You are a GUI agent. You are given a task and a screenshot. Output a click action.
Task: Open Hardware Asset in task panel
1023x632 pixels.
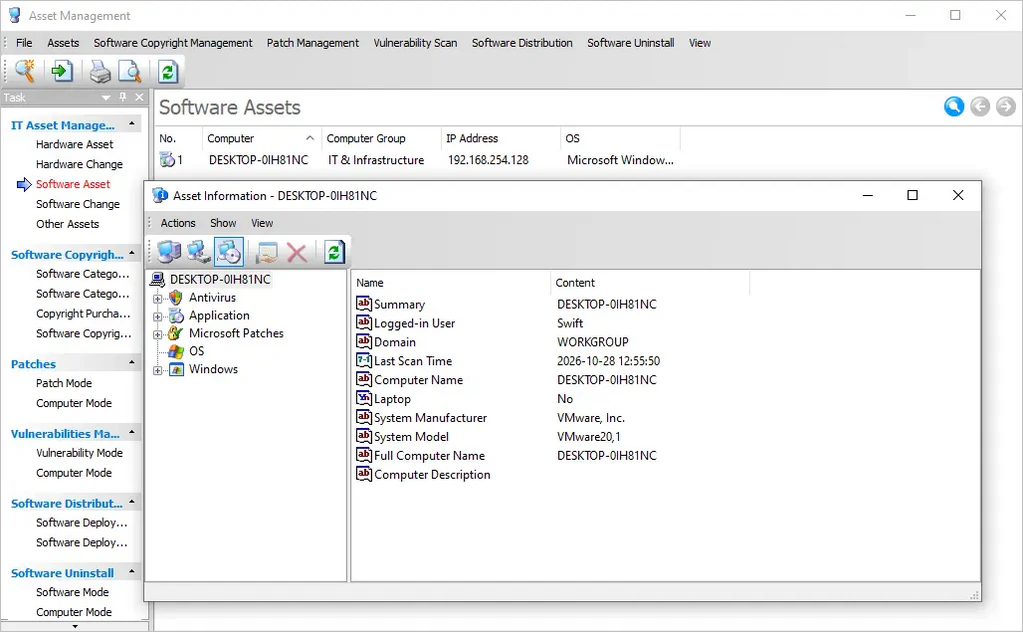pyautogui.click(x=74, y=144)
